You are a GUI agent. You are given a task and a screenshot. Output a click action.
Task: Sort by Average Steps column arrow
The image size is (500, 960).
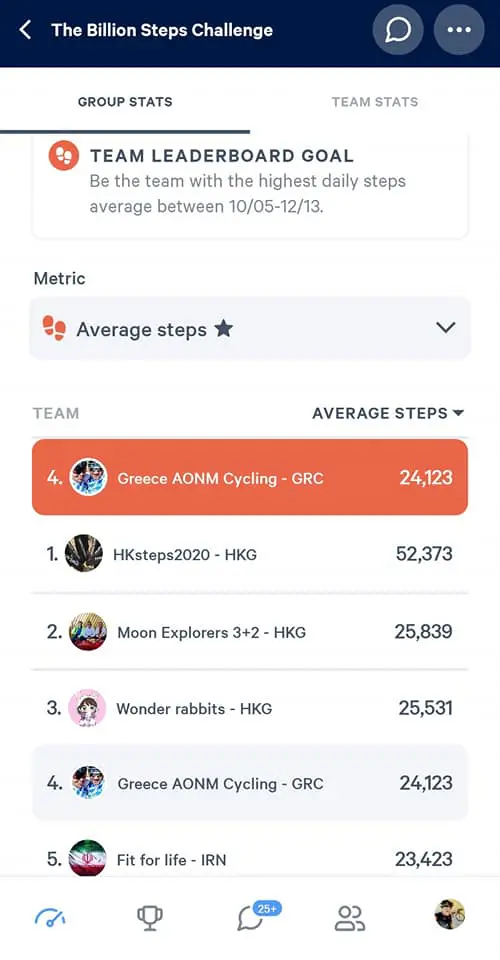click(x=458, y=413)
